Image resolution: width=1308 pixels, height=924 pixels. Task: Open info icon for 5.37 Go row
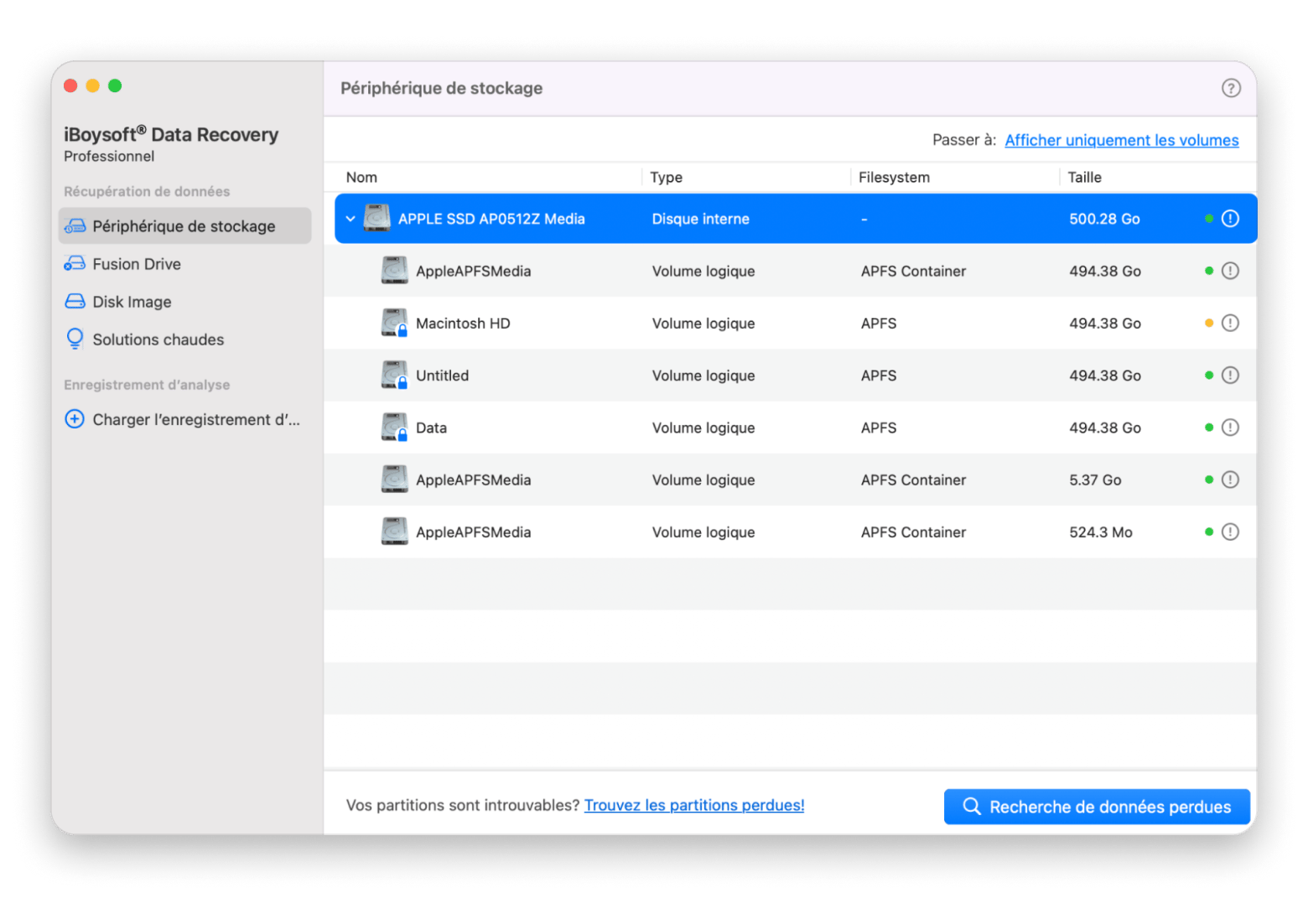pos(1230,480)
